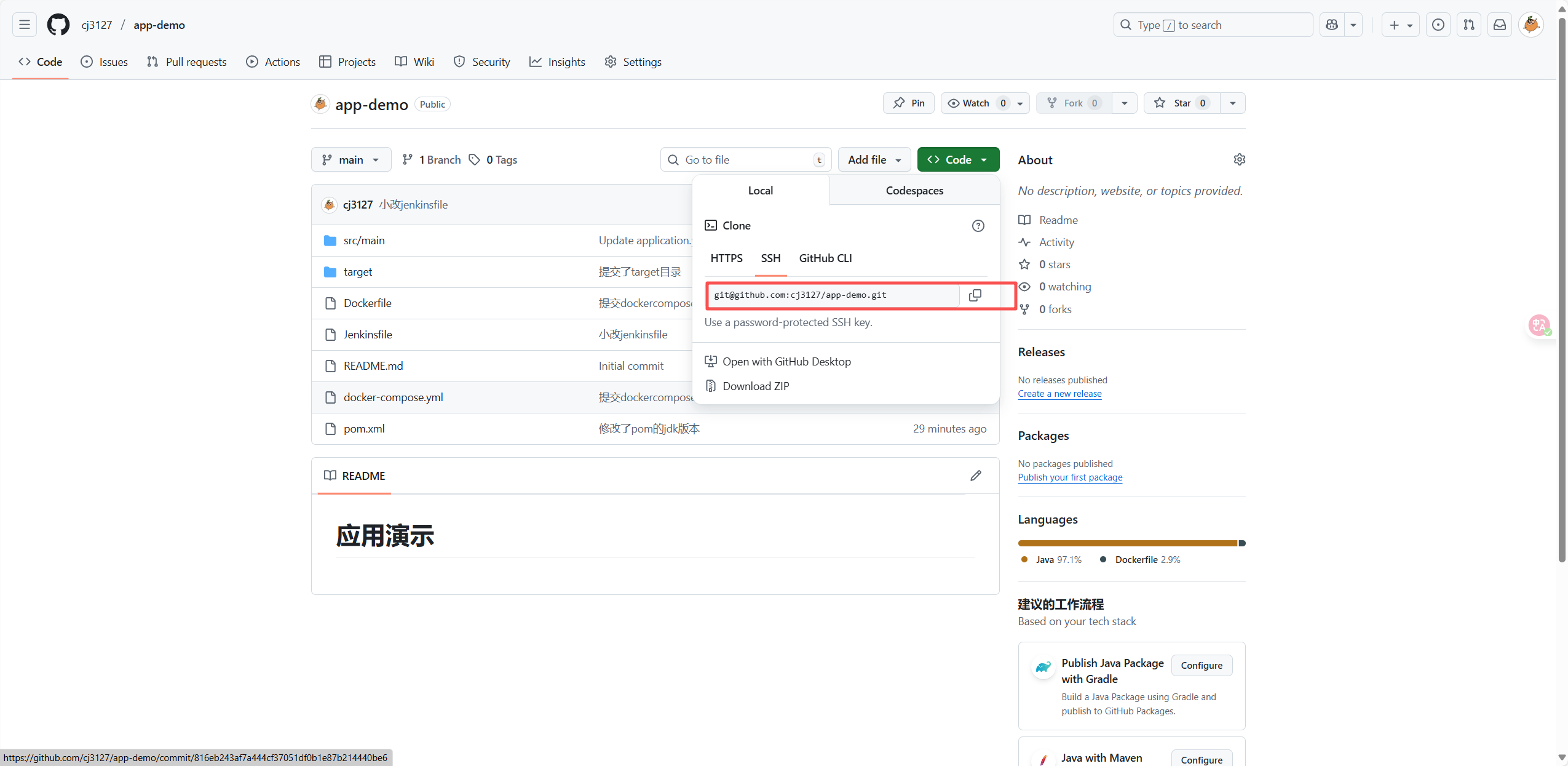
Task: Click the SSH clone URL text field
Action: click(x=833, y=295)
